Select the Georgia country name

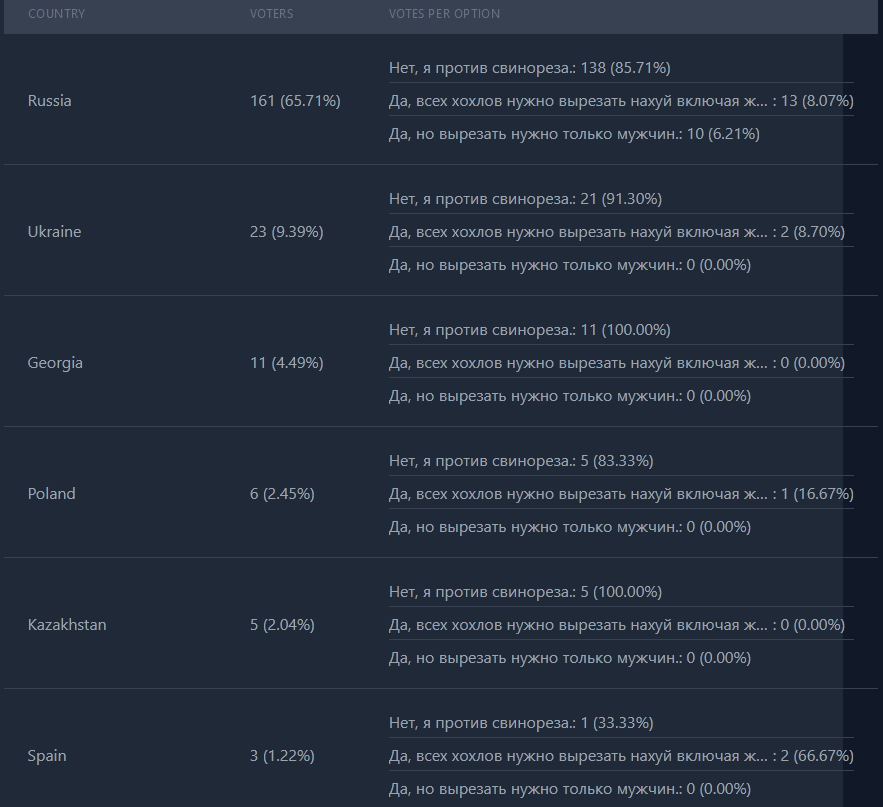pos(55,363)
